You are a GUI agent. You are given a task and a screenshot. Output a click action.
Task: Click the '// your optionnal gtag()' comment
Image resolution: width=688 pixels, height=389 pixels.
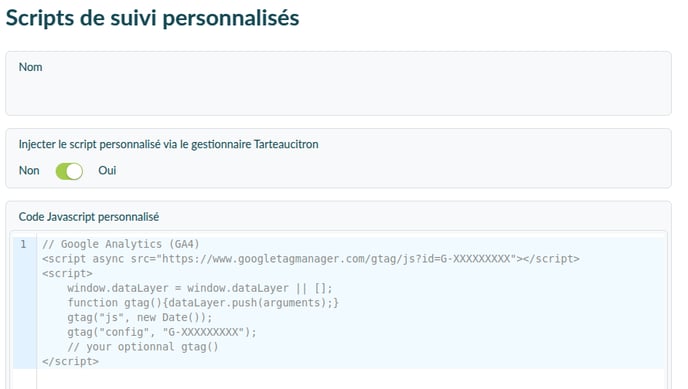143,347
